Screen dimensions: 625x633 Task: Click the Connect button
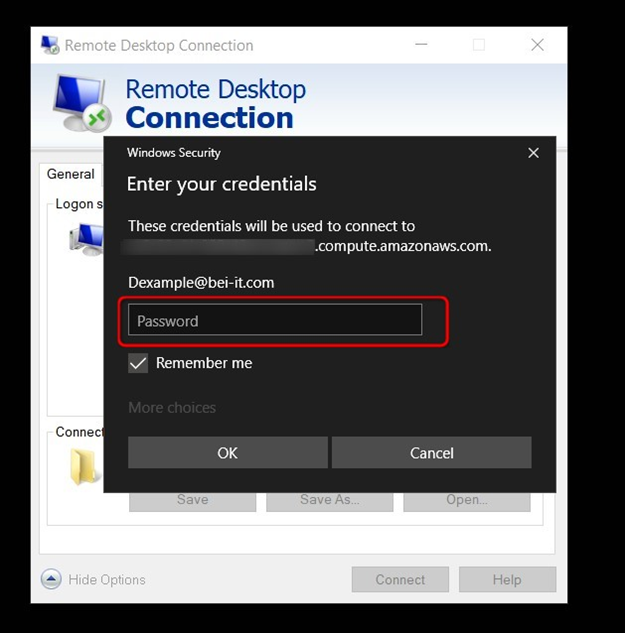tap(400, 579)
